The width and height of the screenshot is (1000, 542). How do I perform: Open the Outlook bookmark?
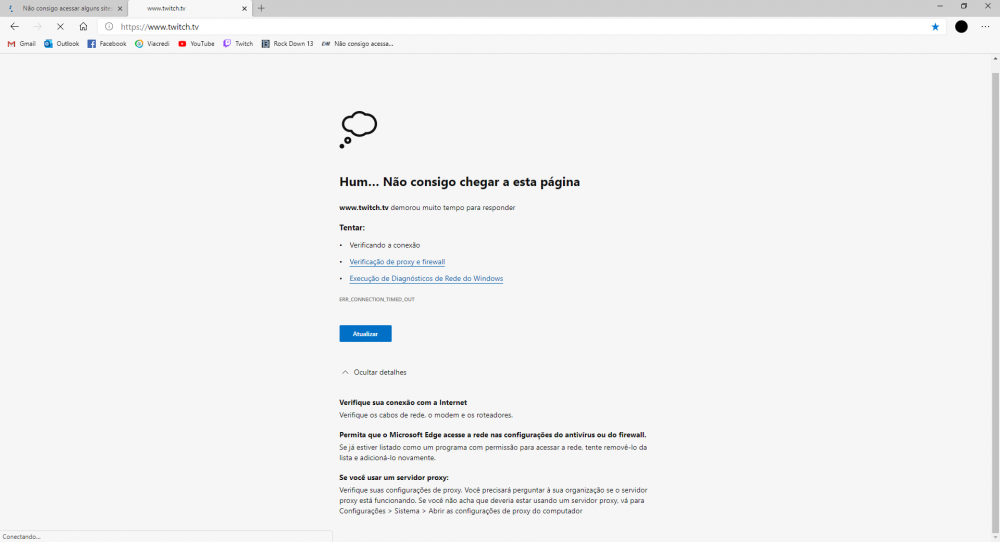(x=62, y=44)
